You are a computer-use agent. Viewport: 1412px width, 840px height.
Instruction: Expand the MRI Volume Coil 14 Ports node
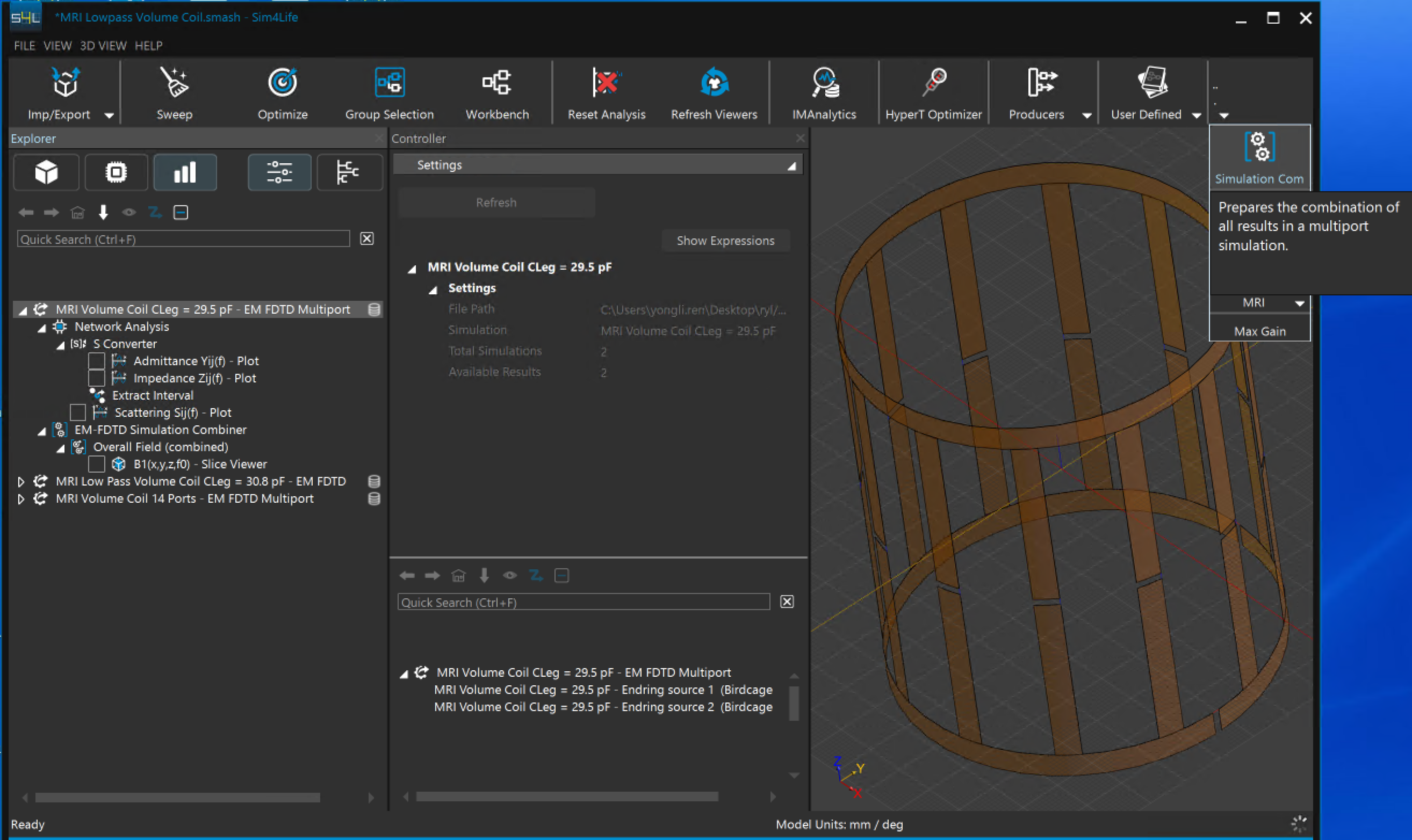tap(21, 499)
